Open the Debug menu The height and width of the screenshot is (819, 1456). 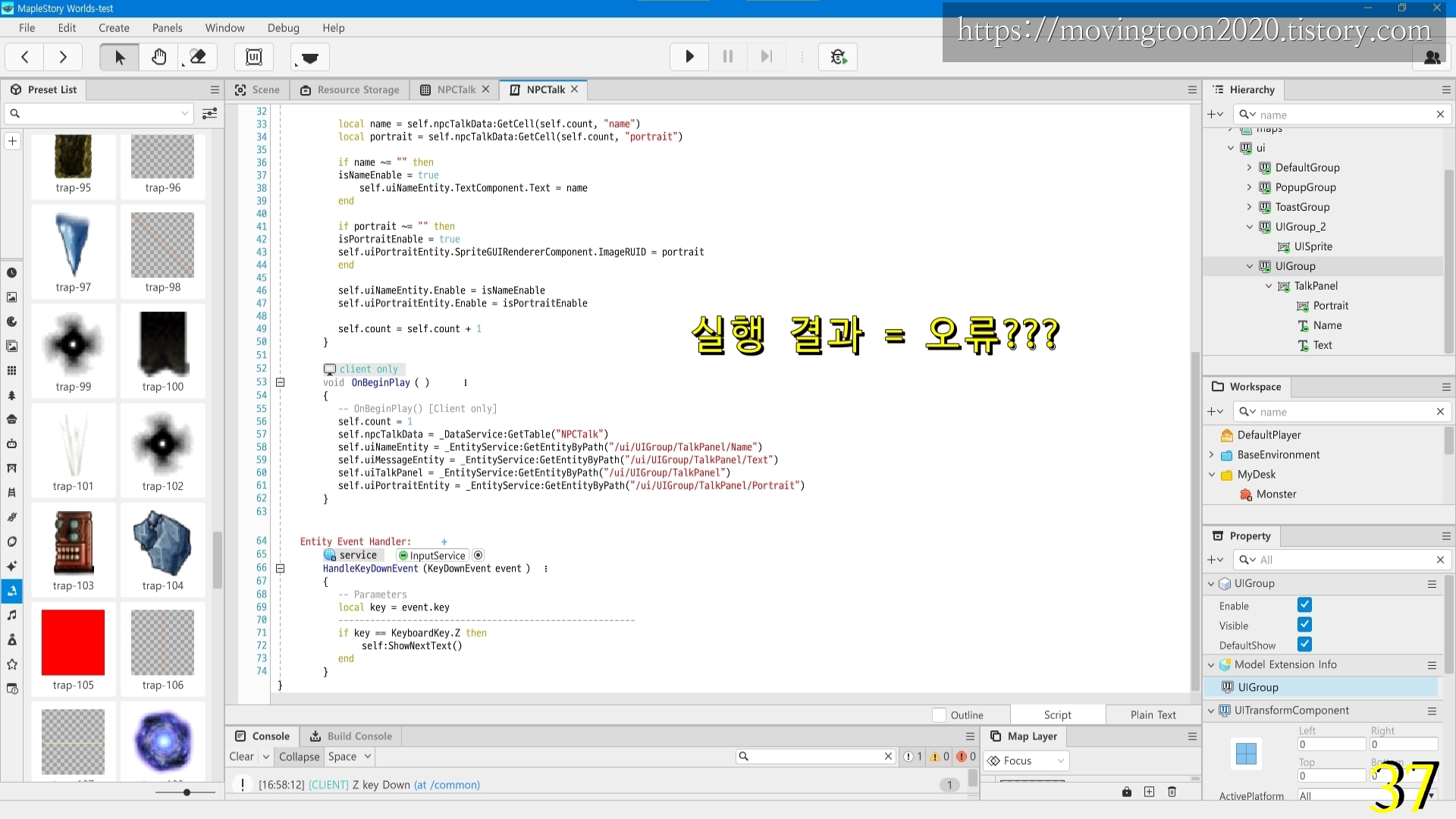pyautogui.click(x=283, y=28)
